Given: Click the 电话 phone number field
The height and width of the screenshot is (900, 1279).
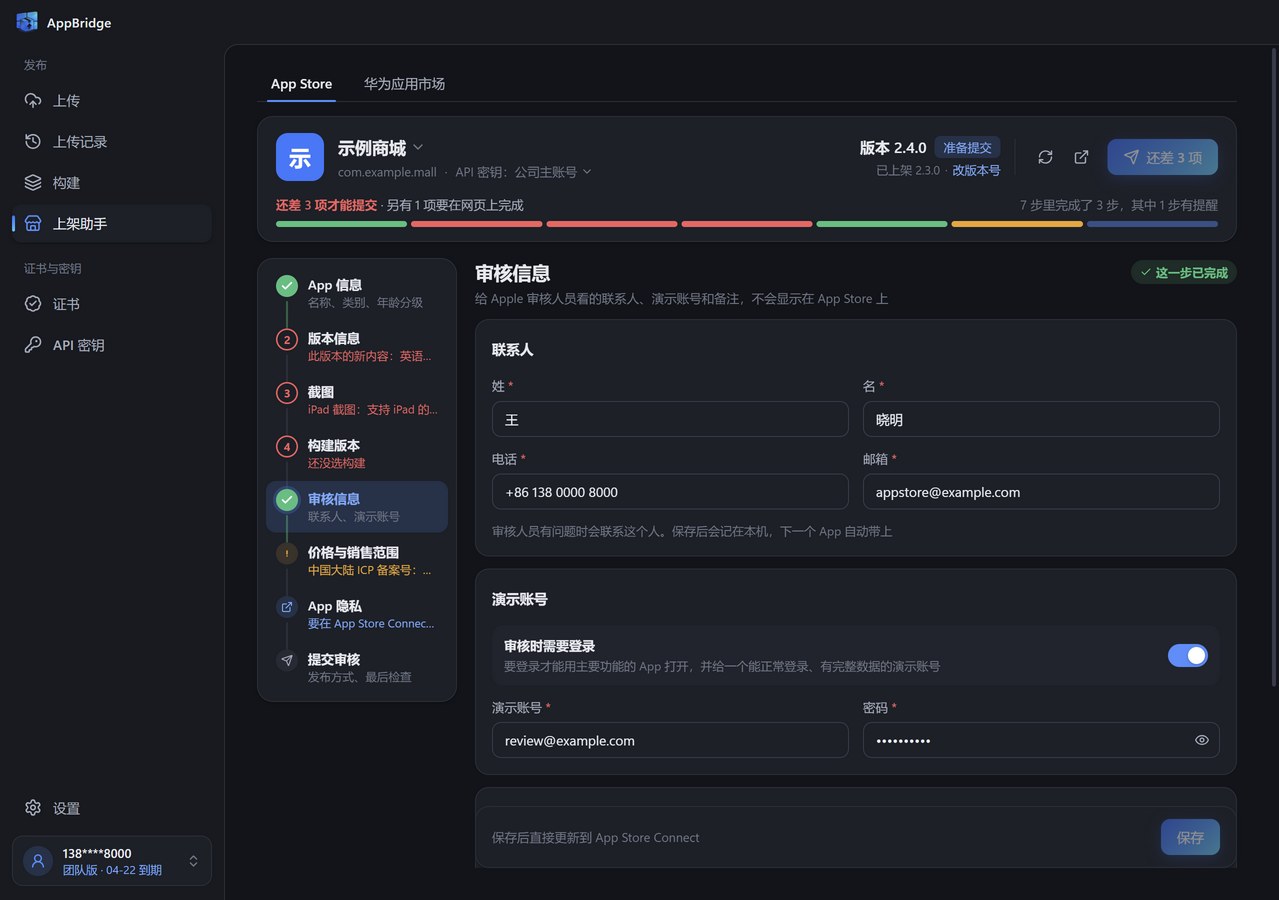Looking at the screenshot, I should point(670,492).
